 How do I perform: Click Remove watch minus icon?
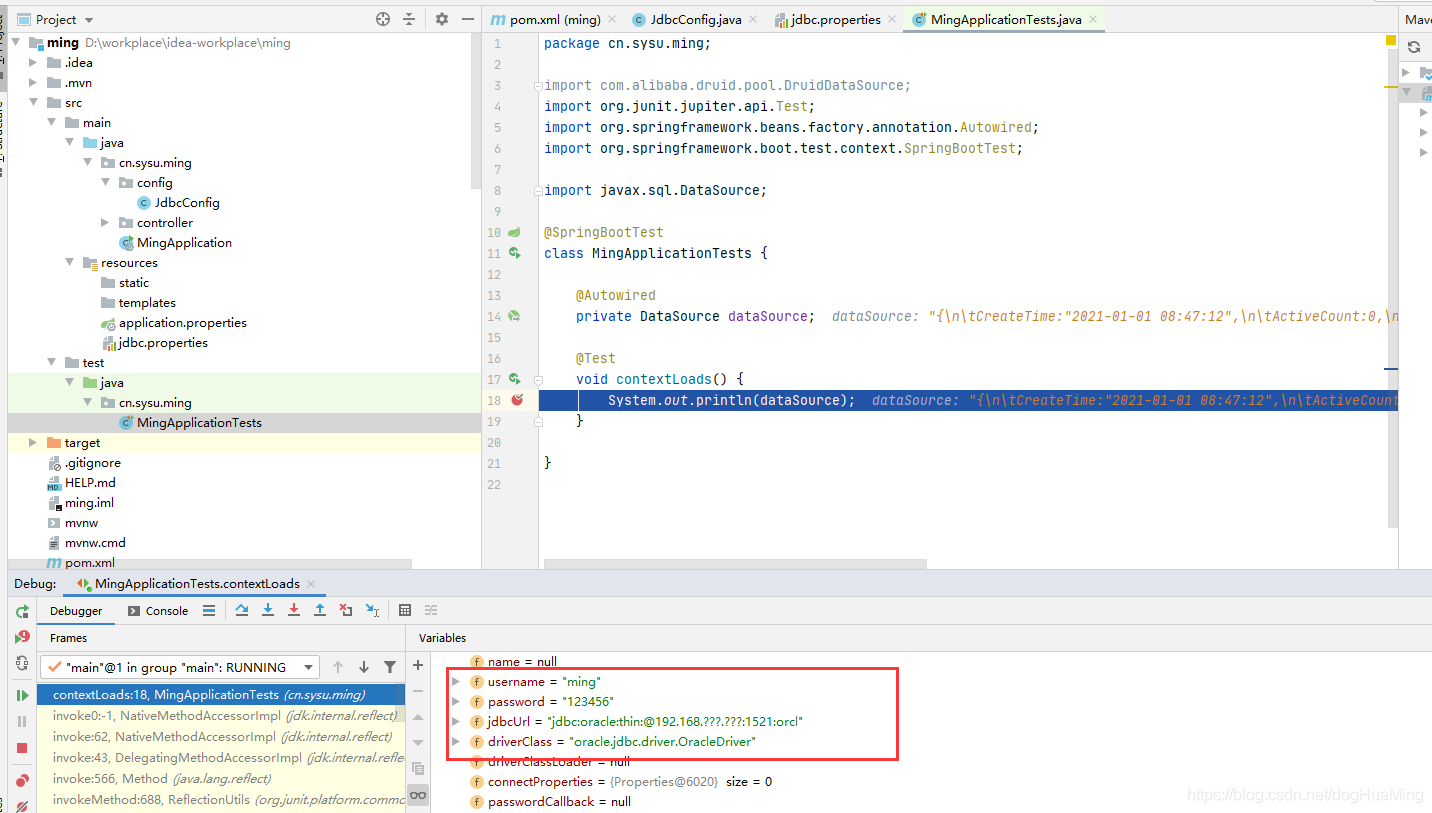418,691
